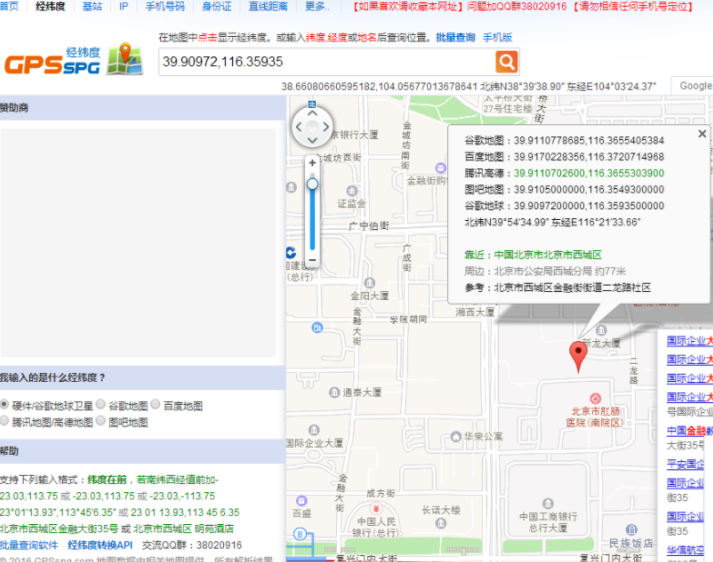Click the 百盛 shopping icon
Screen dimensions: 713x562
pos(301,501)
